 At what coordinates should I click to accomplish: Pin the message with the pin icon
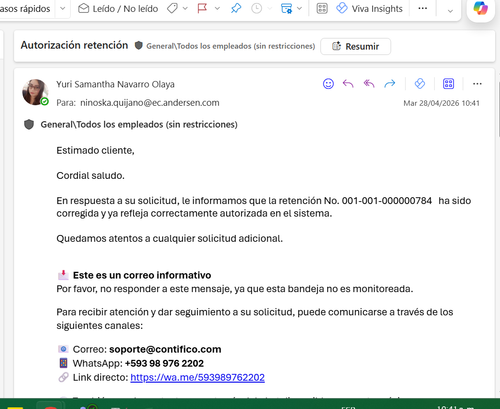click(236, 8)
